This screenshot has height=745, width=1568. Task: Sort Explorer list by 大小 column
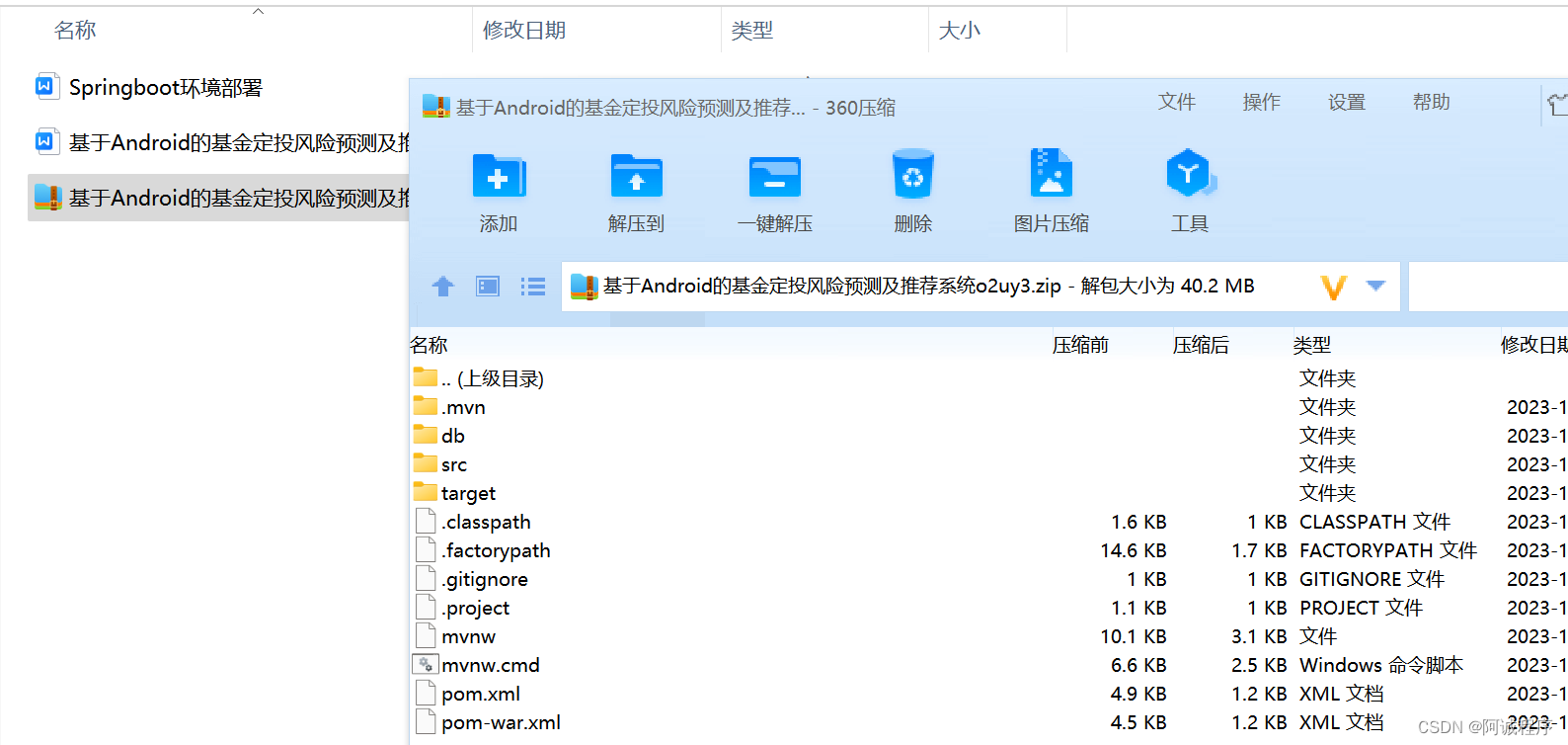point(959,31)
